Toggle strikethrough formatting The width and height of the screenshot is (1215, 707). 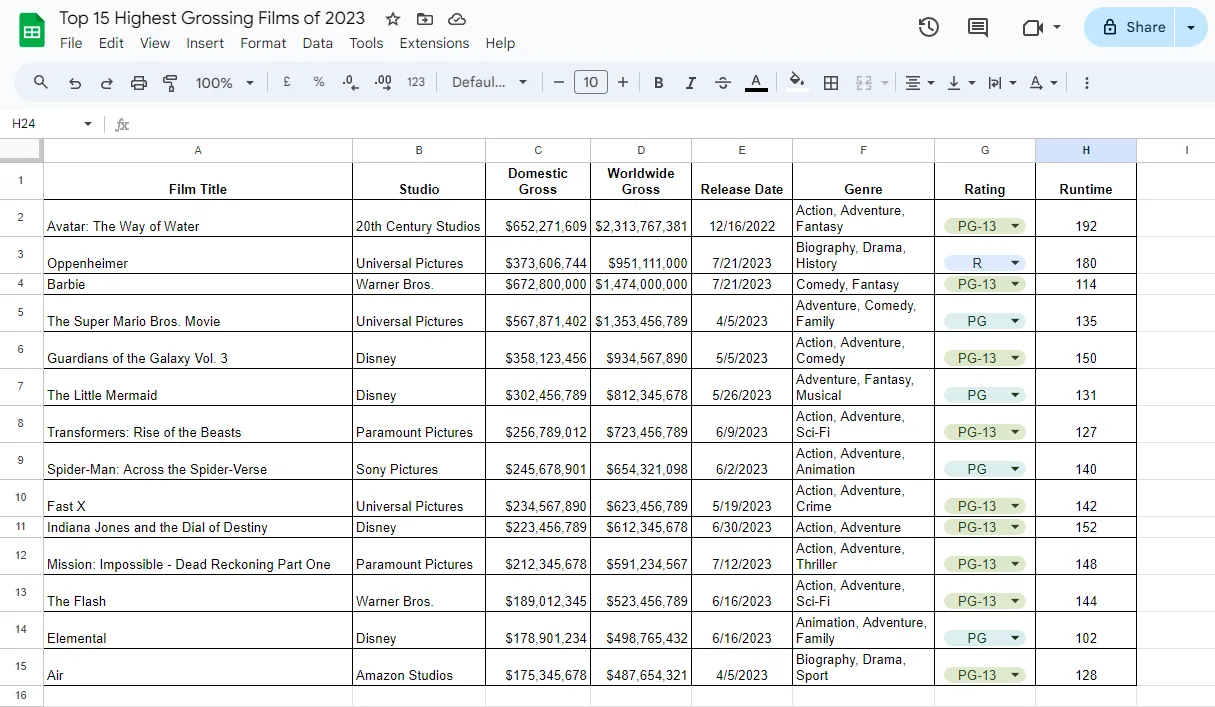tap(723, 82)
